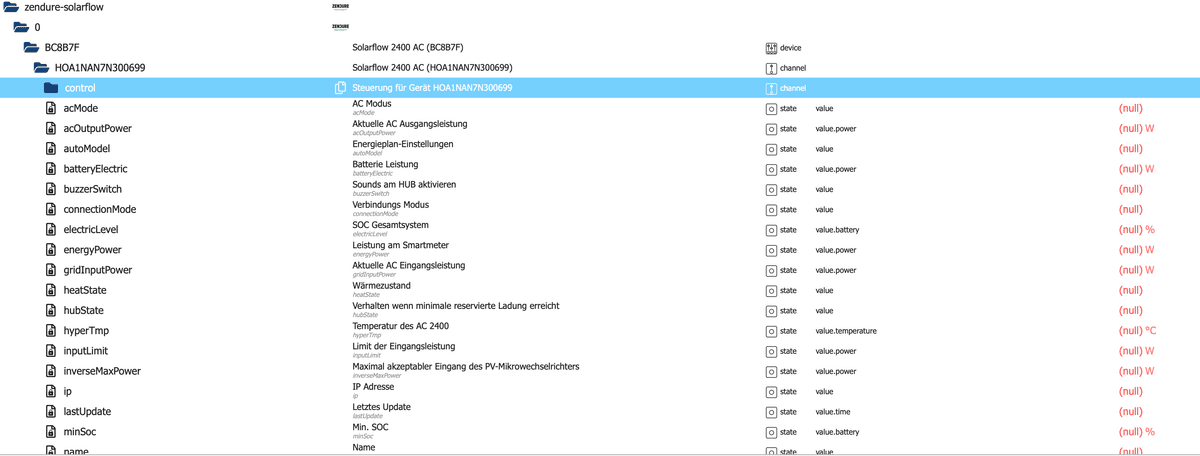Select the autoModel tree row
Image resolution: width=1200 pixels, height=456 pixels.
pyautogui.click(x=600, y=149)
